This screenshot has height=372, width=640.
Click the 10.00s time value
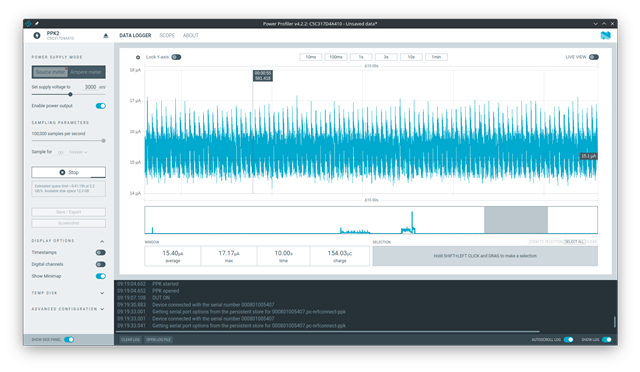point(283,253)
